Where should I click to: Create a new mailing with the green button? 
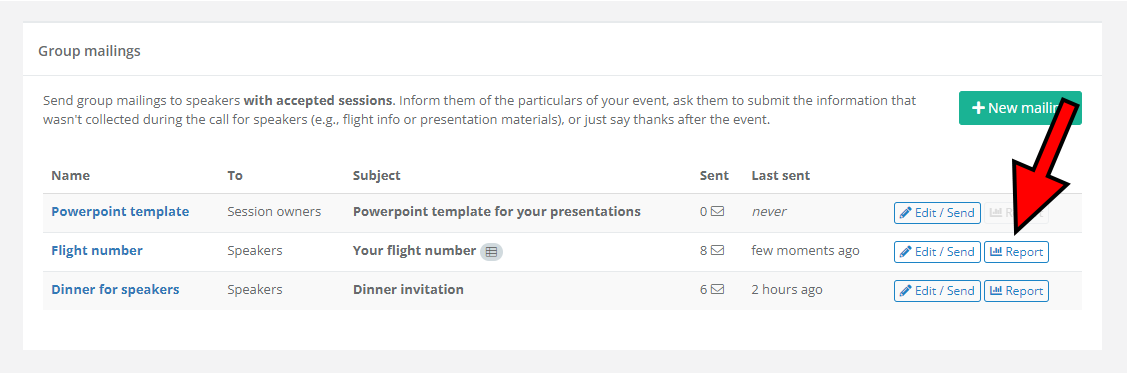point(1020,108)
